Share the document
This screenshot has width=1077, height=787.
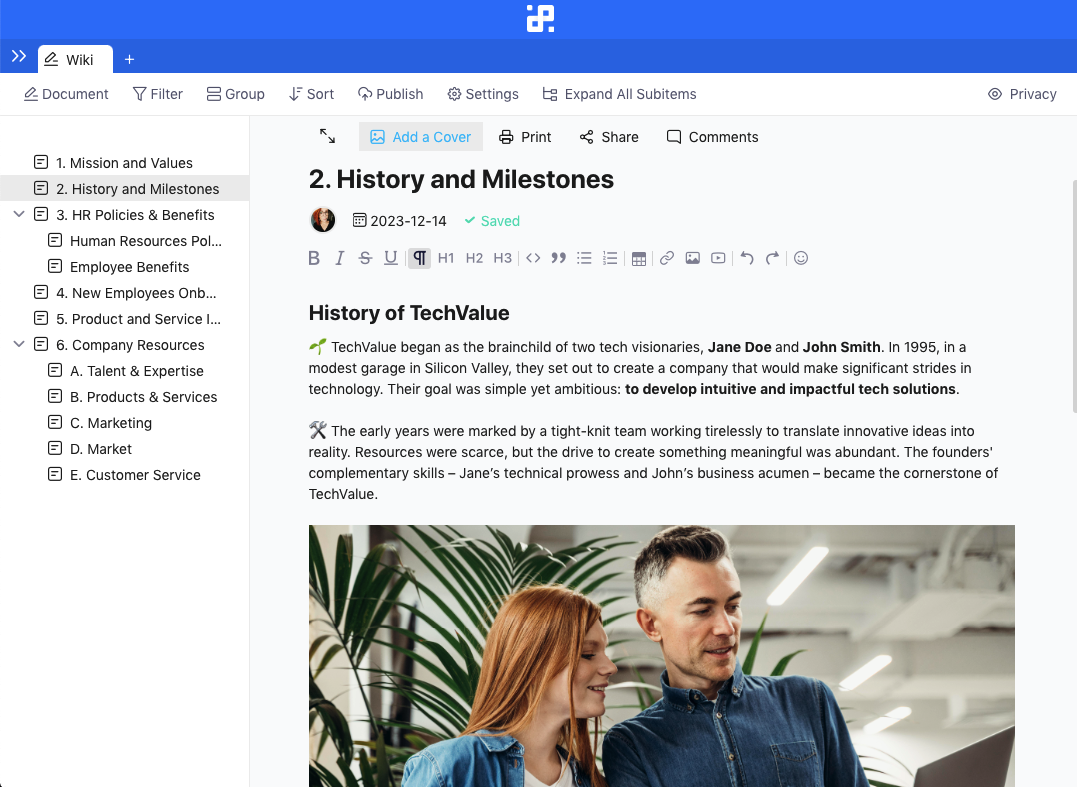(x=608, y=137)
